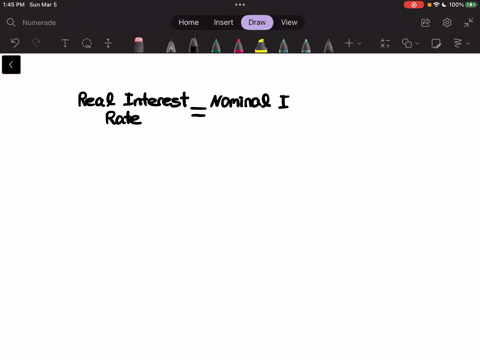
Task: Expand the add-pen dropdown arrow
Action: coord(359,43)
